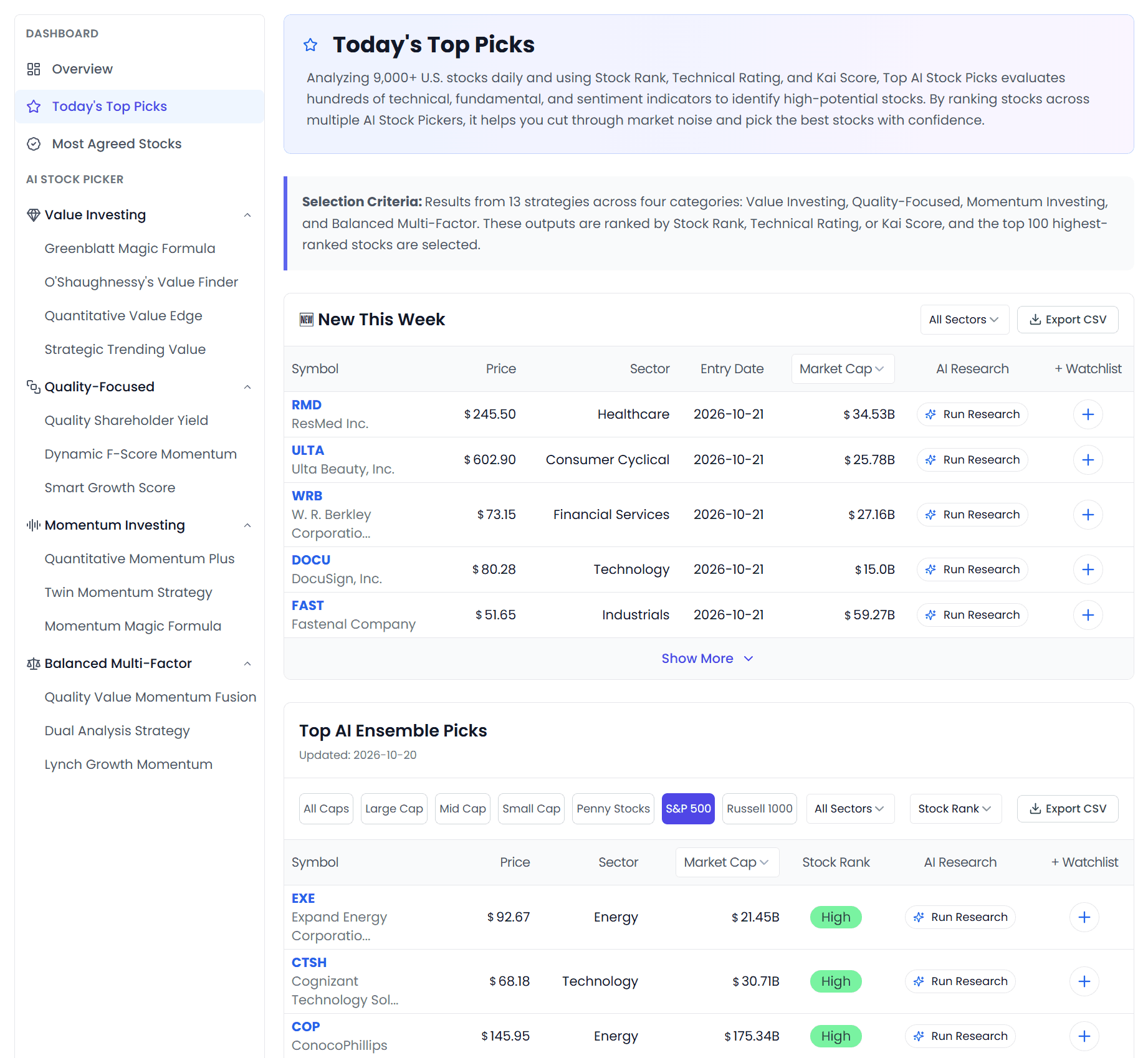Open Greenblatt Magic Formula strategy

(130, 249)
